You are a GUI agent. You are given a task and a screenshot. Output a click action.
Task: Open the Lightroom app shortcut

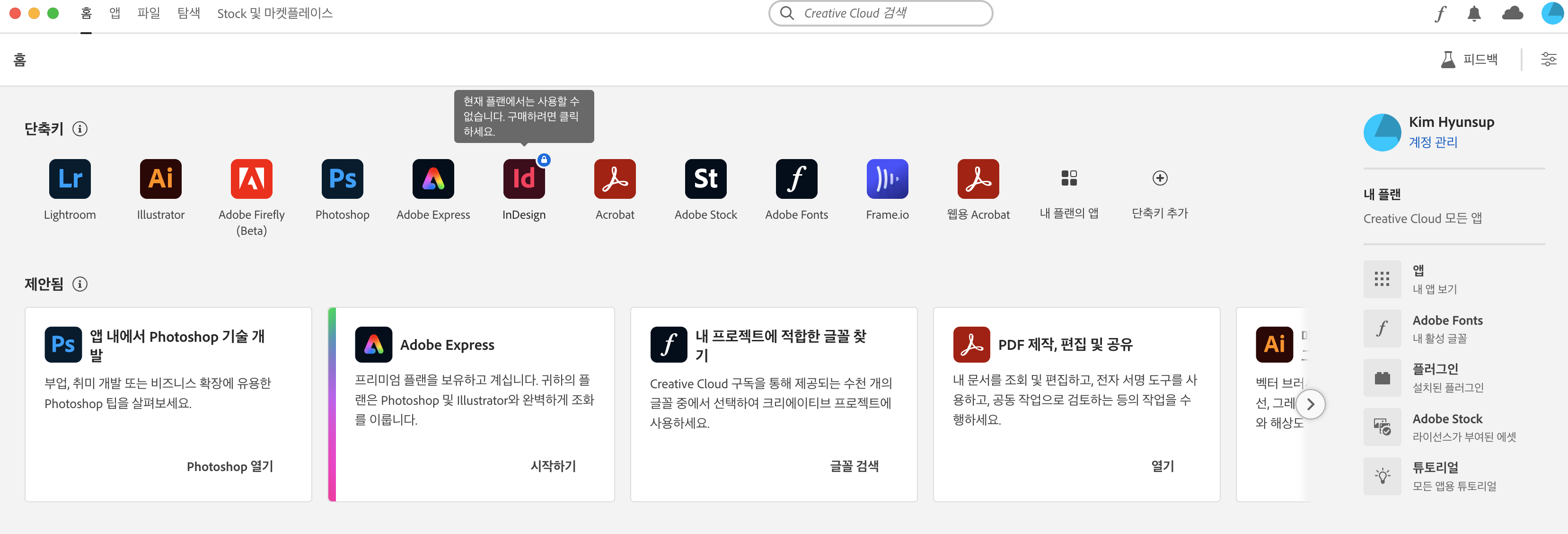point(70,179)
